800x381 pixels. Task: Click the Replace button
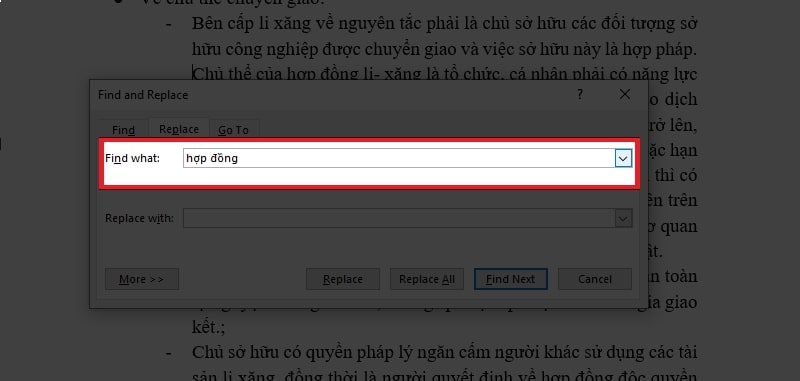(x=343, y=279)
